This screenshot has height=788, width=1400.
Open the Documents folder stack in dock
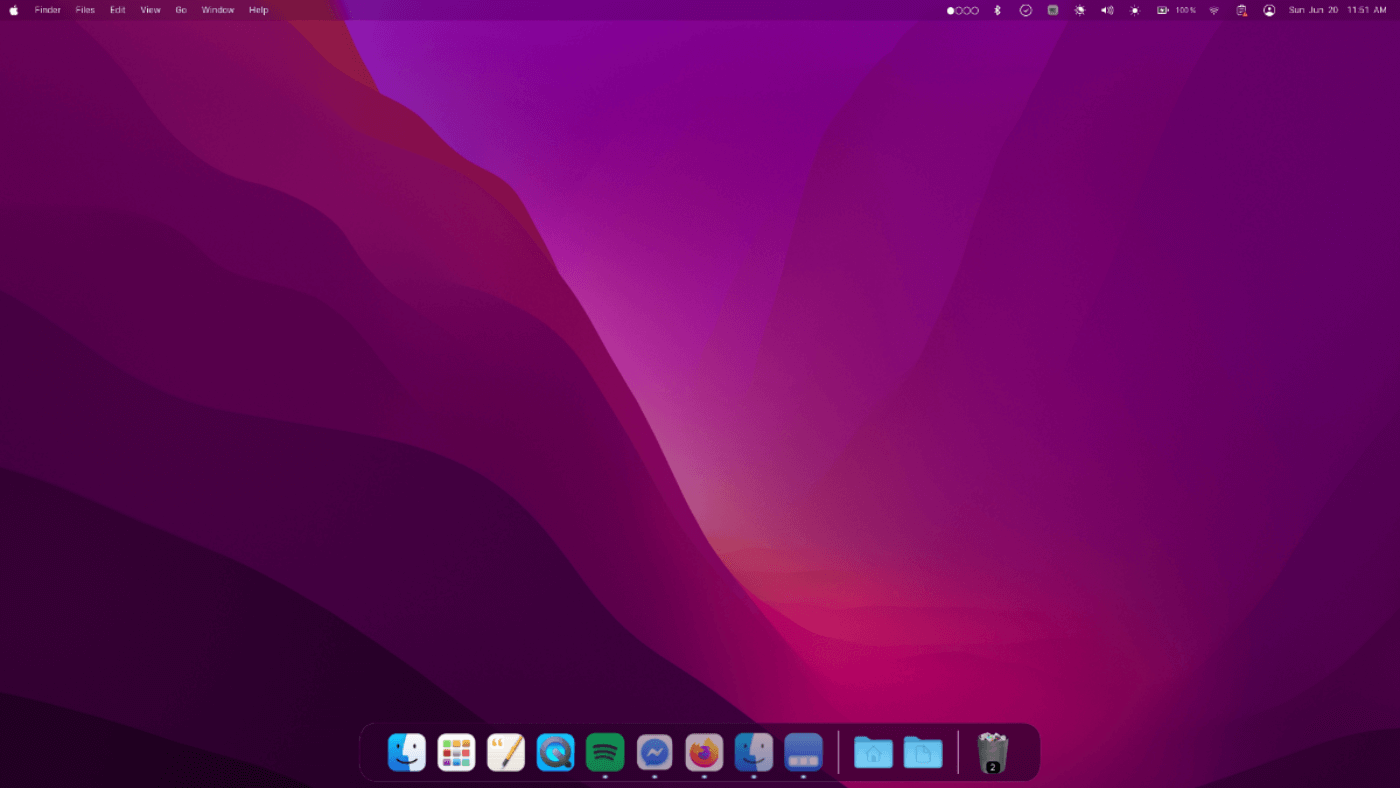(x=923, y=752)
